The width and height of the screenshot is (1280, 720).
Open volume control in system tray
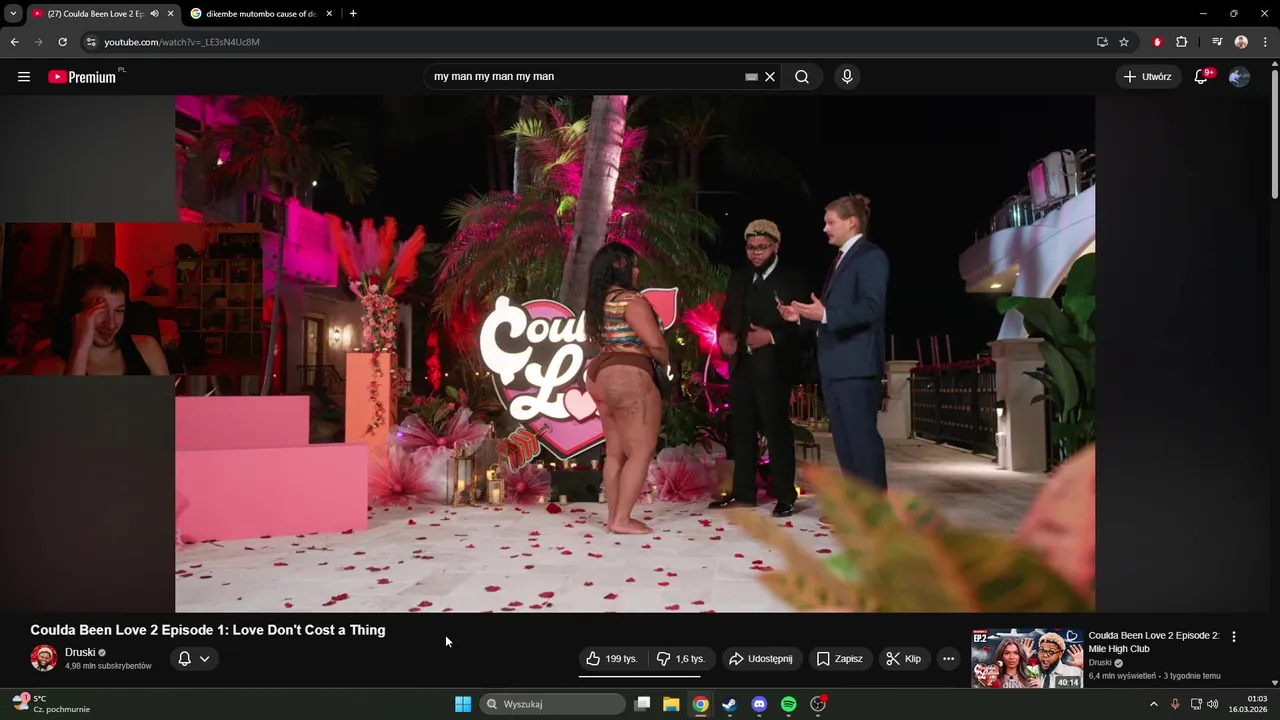[x=1213, y=704]
